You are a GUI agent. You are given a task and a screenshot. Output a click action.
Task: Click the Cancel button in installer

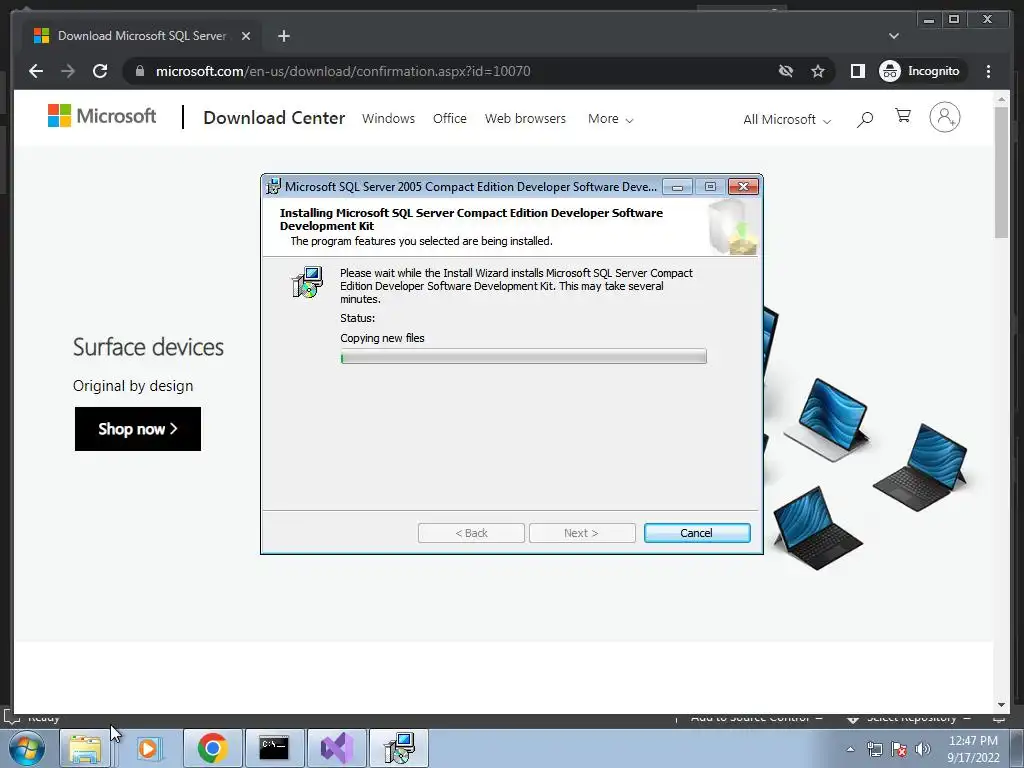coord(697,533)
